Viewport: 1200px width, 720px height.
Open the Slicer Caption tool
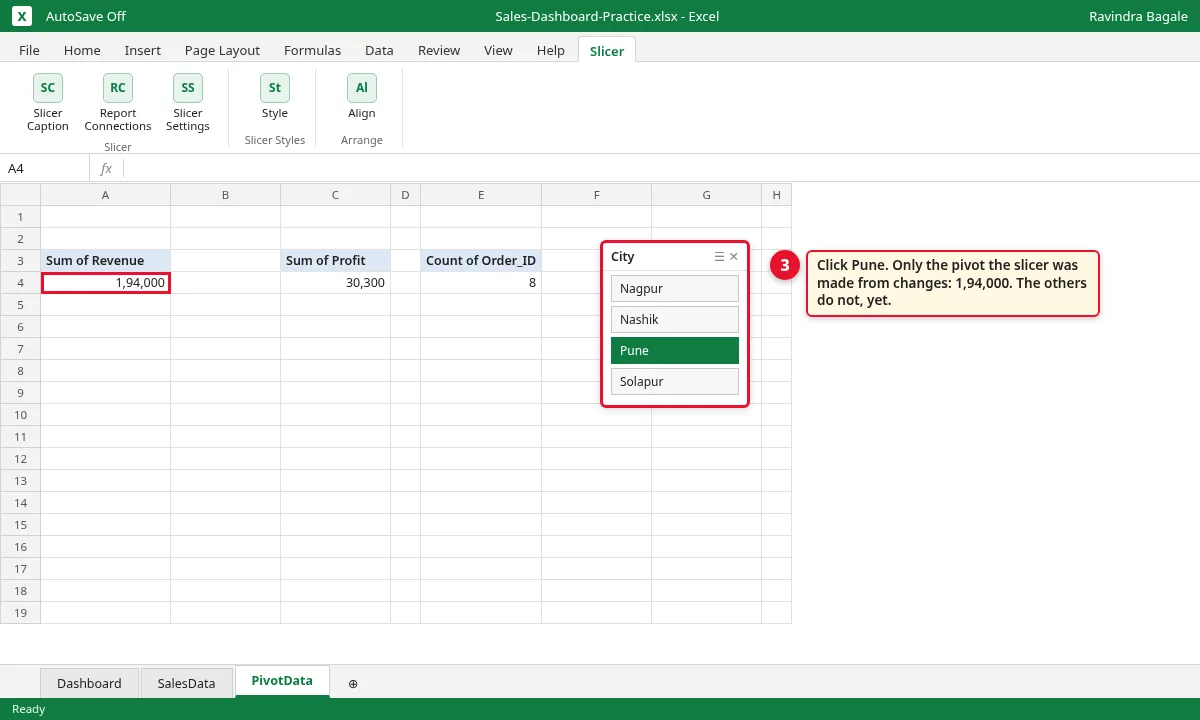(x=48, y=103)
